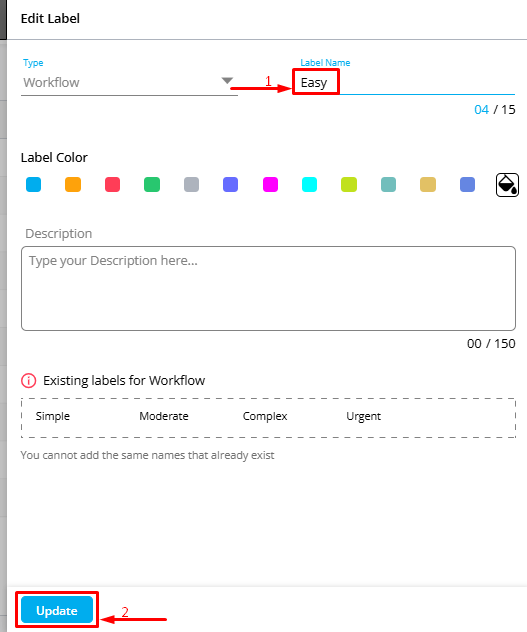527x632 pixels.
Task: Open the Workflow type combo box
Action: 129,83
